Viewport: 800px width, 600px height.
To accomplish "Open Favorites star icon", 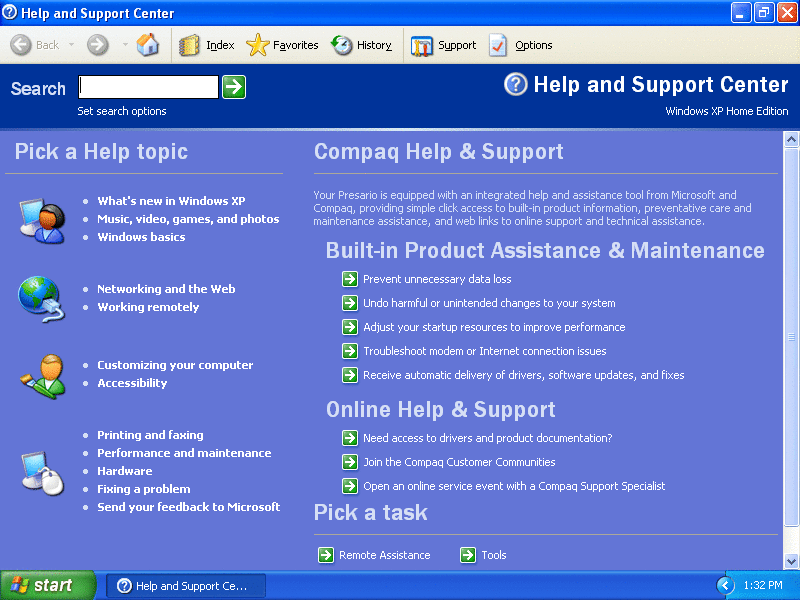I will [x=258, y=45].
